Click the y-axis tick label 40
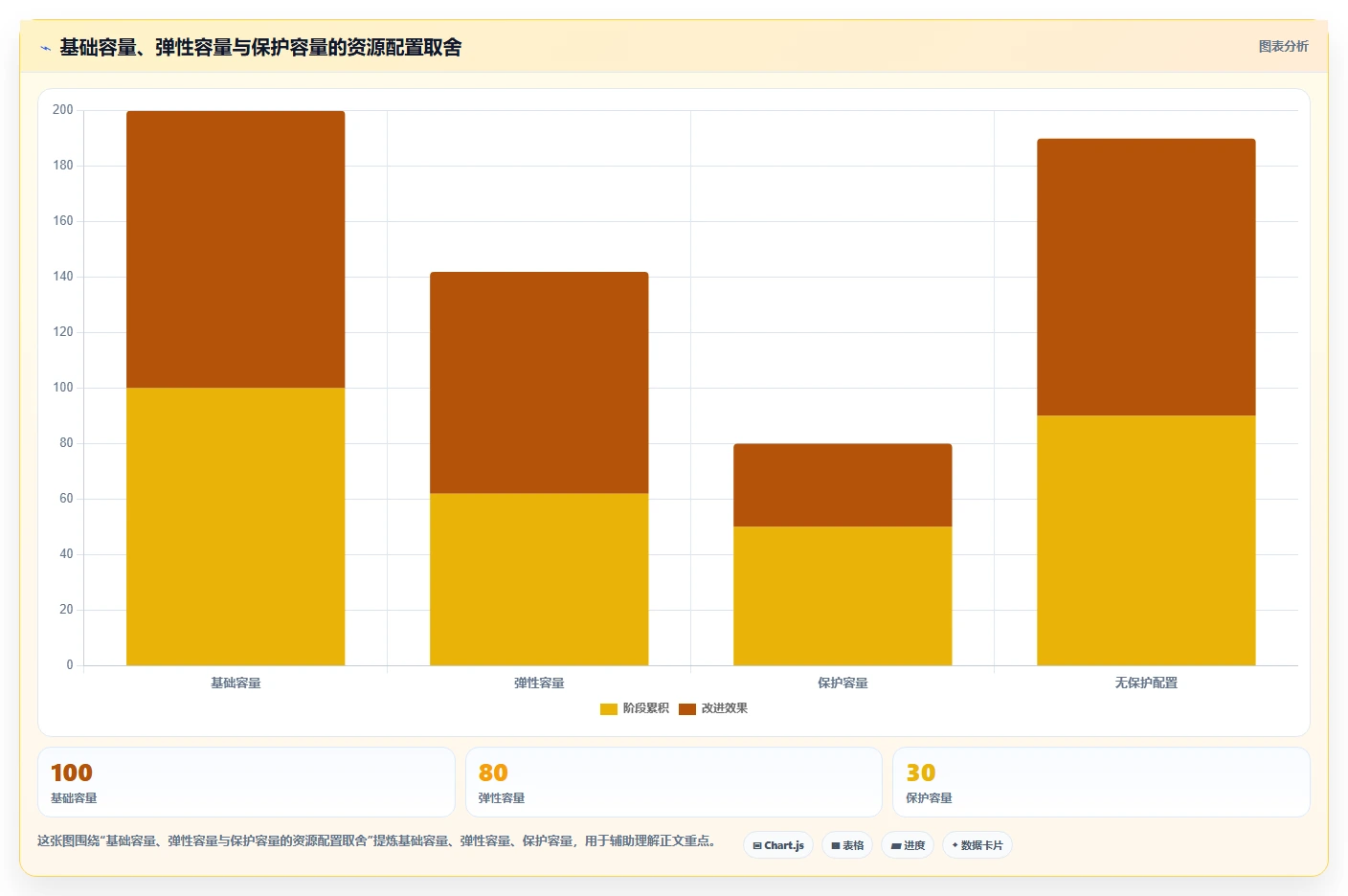This screenshot has height=896, width=1348. coord(66,554)
